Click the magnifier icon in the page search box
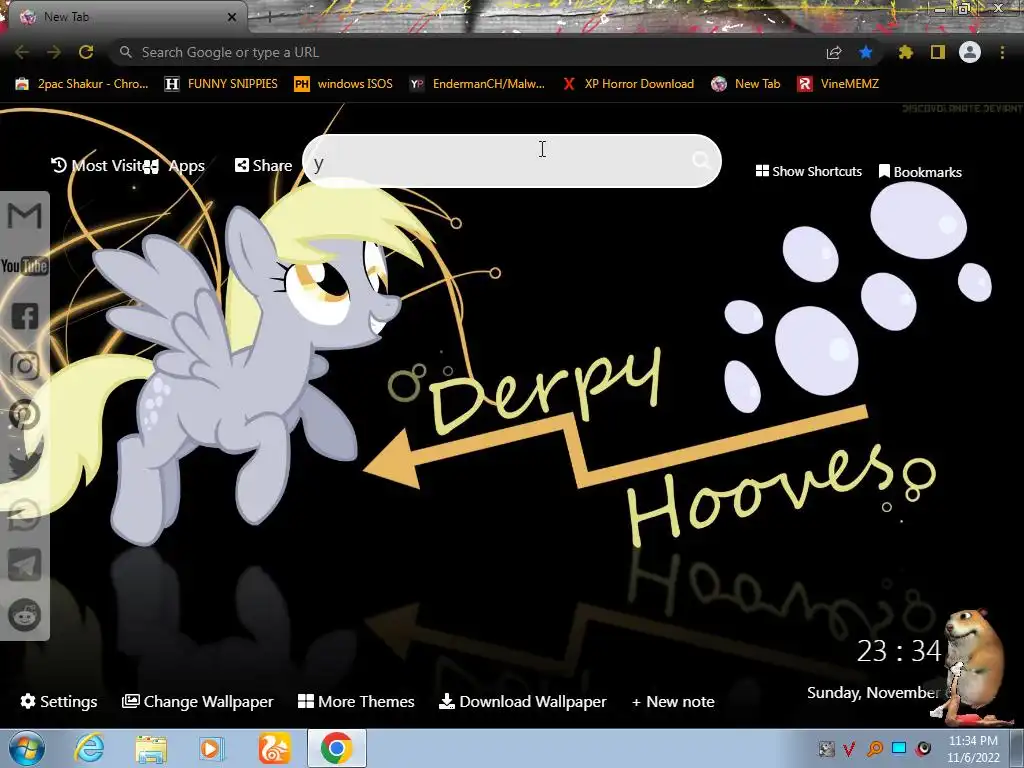Screen dimensions: 1024x768 tap(701, 160)
